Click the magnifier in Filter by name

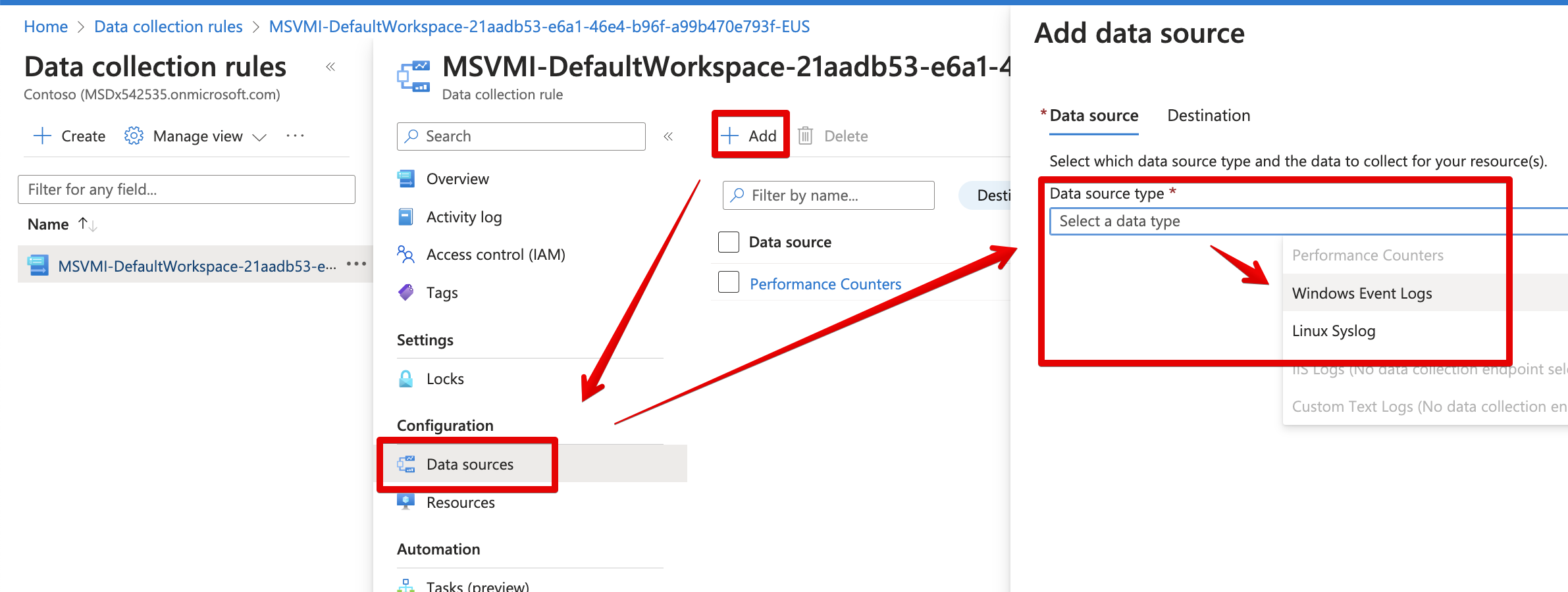738,195
